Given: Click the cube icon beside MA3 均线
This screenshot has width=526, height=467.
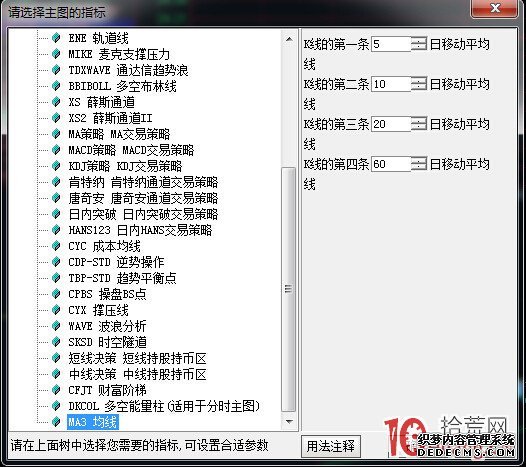Looking at the screenshot, I should tap(56, 422).
